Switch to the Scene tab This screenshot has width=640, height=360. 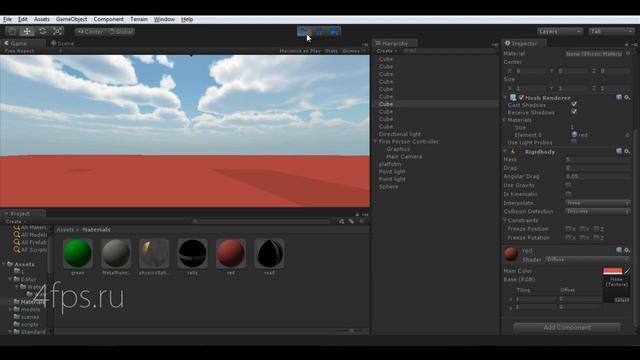click(62, 43)
